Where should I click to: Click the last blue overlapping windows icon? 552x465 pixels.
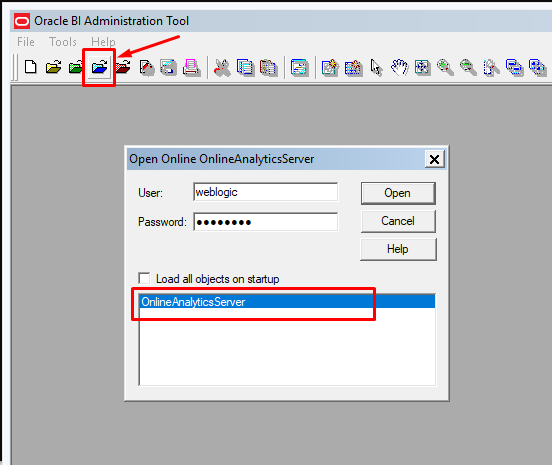[537, 68]
